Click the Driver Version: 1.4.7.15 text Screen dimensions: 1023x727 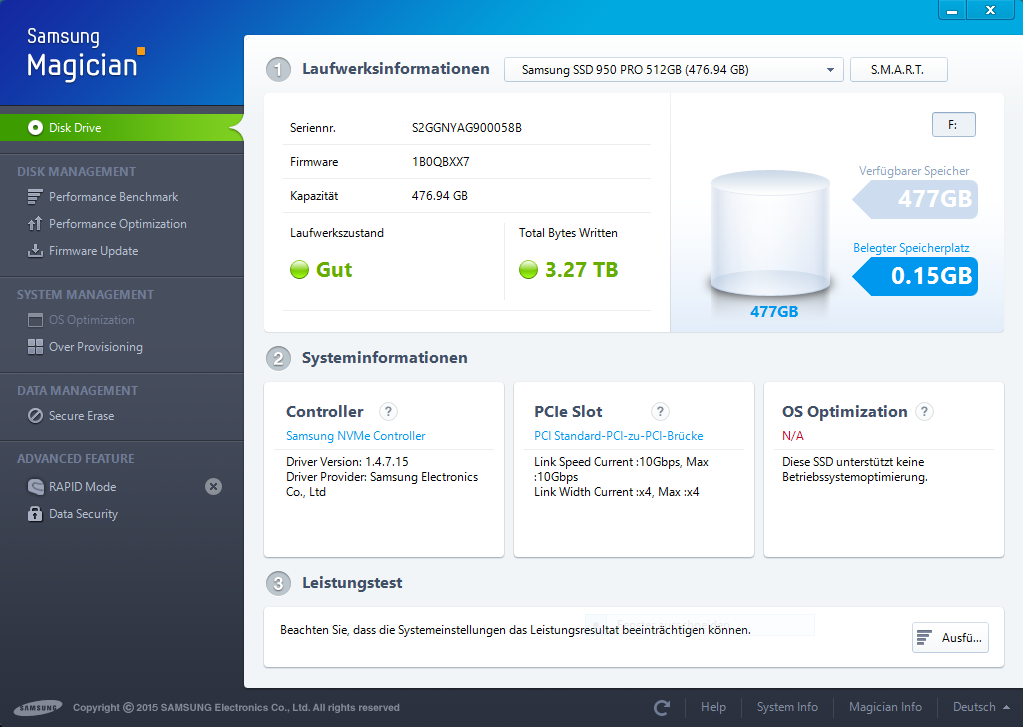[347, 461]
